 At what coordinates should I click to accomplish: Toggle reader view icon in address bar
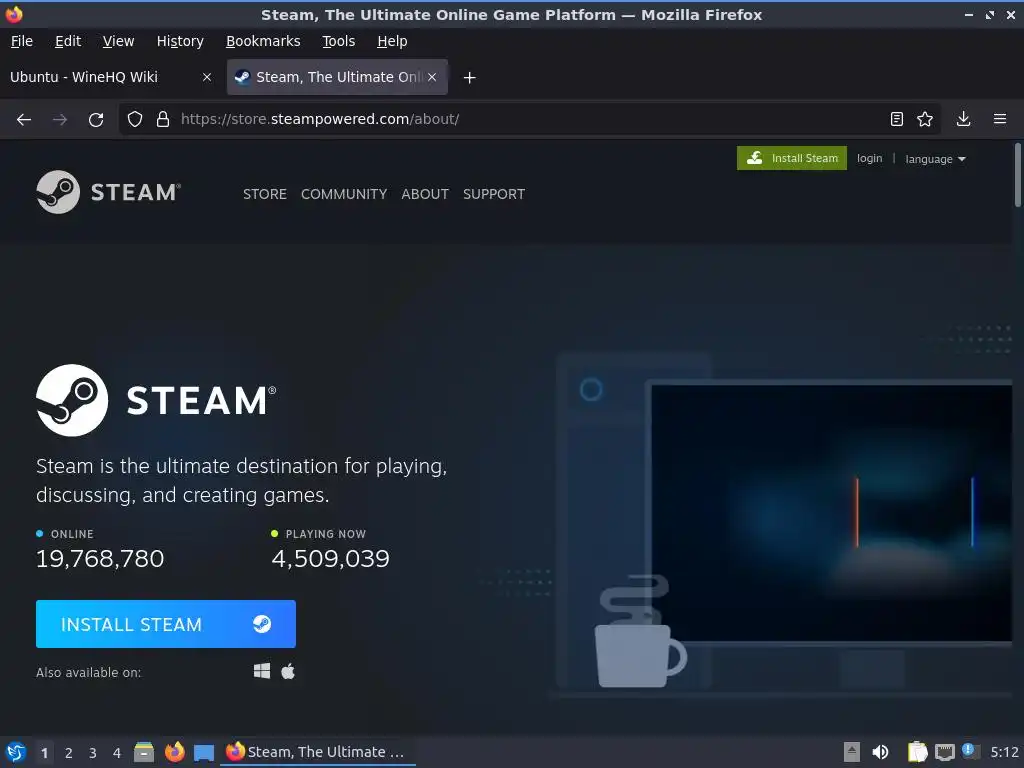coord(897,119)
